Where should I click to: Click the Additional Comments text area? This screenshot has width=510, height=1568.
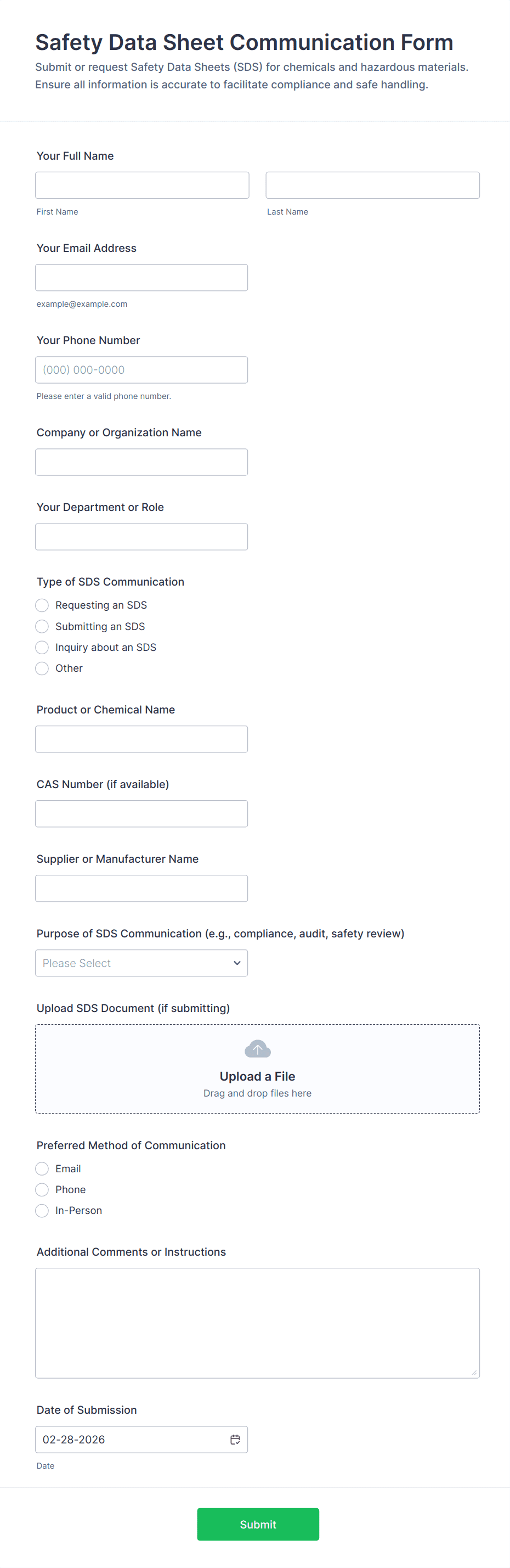tap(257, 1323)
